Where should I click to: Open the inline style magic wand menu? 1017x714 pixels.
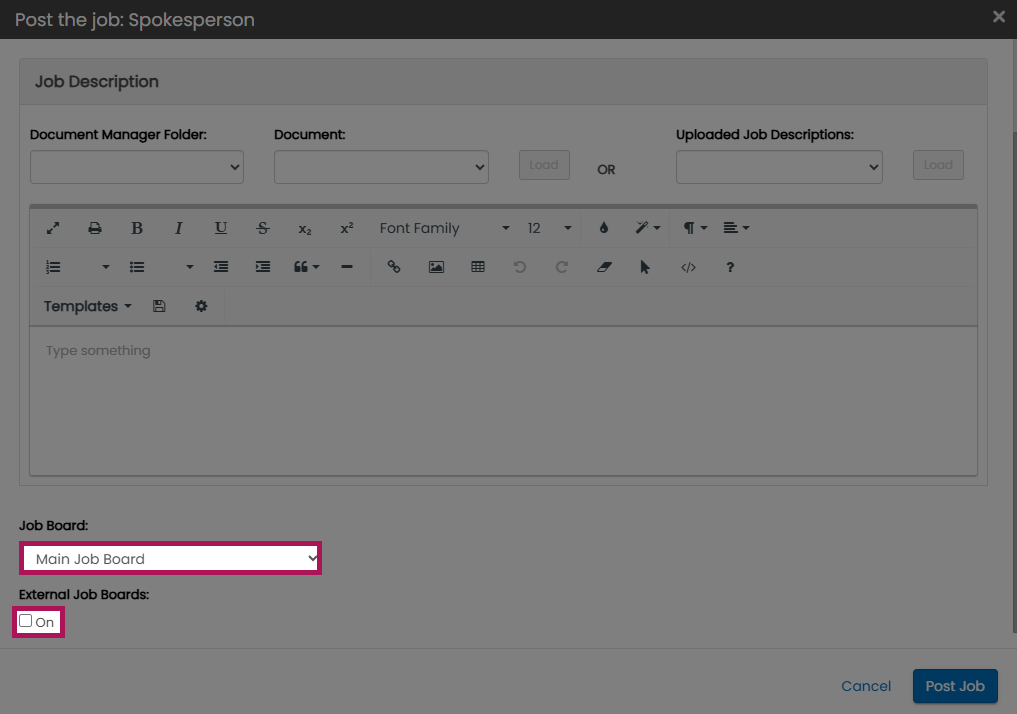point(647,228)
